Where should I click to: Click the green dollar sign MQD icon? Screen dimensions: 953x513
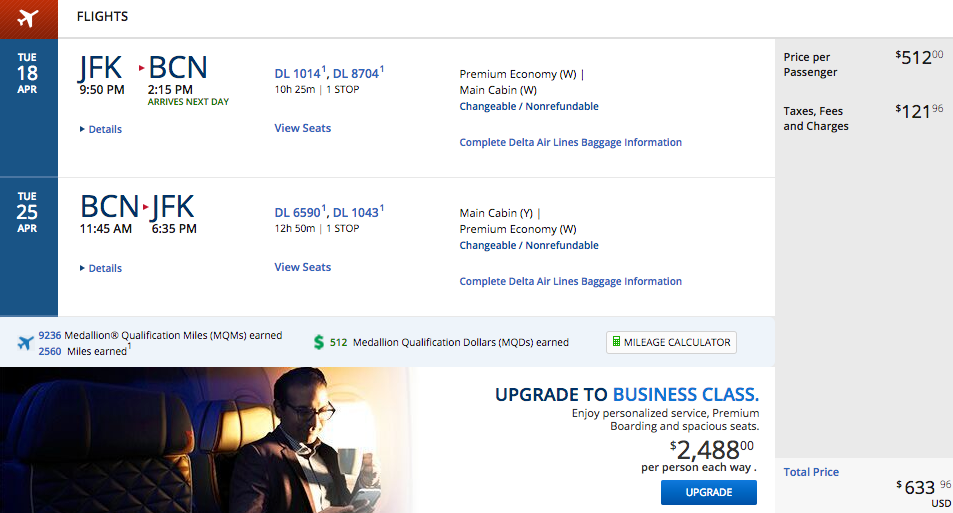[318, 342]
